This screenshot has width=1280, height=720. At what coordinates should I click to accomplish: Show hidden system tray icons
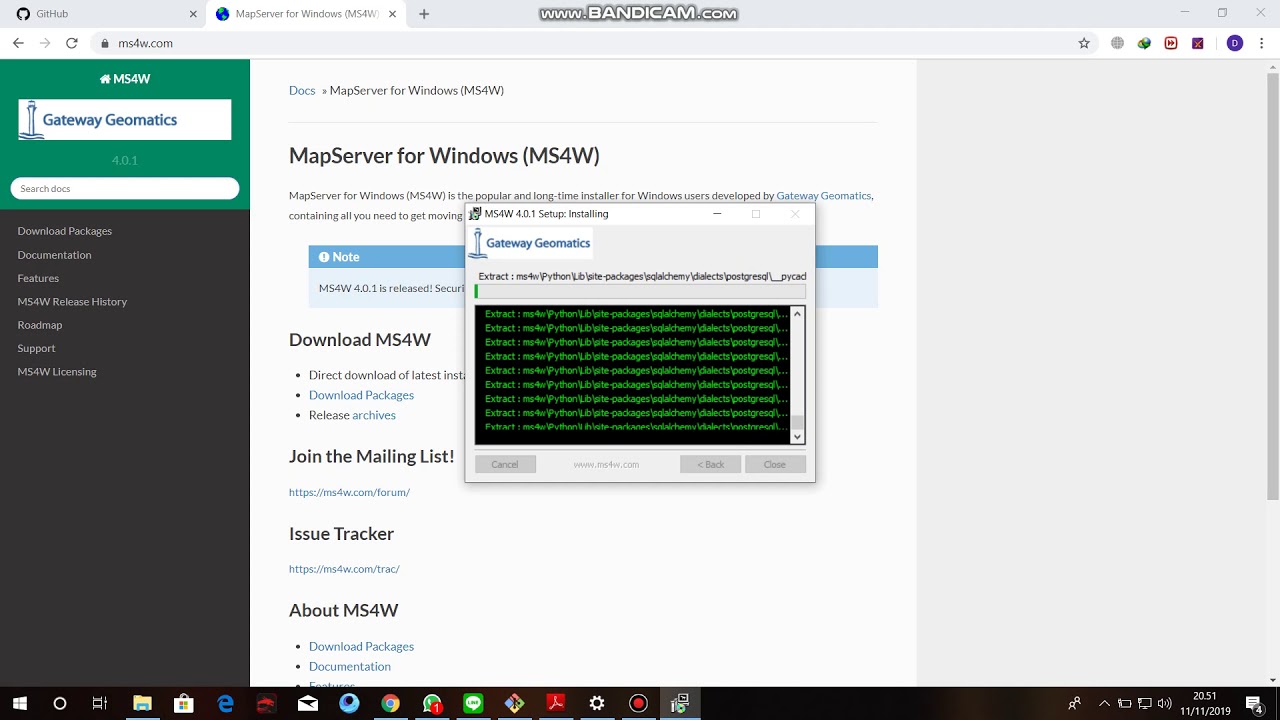[x=1104, y=704]
